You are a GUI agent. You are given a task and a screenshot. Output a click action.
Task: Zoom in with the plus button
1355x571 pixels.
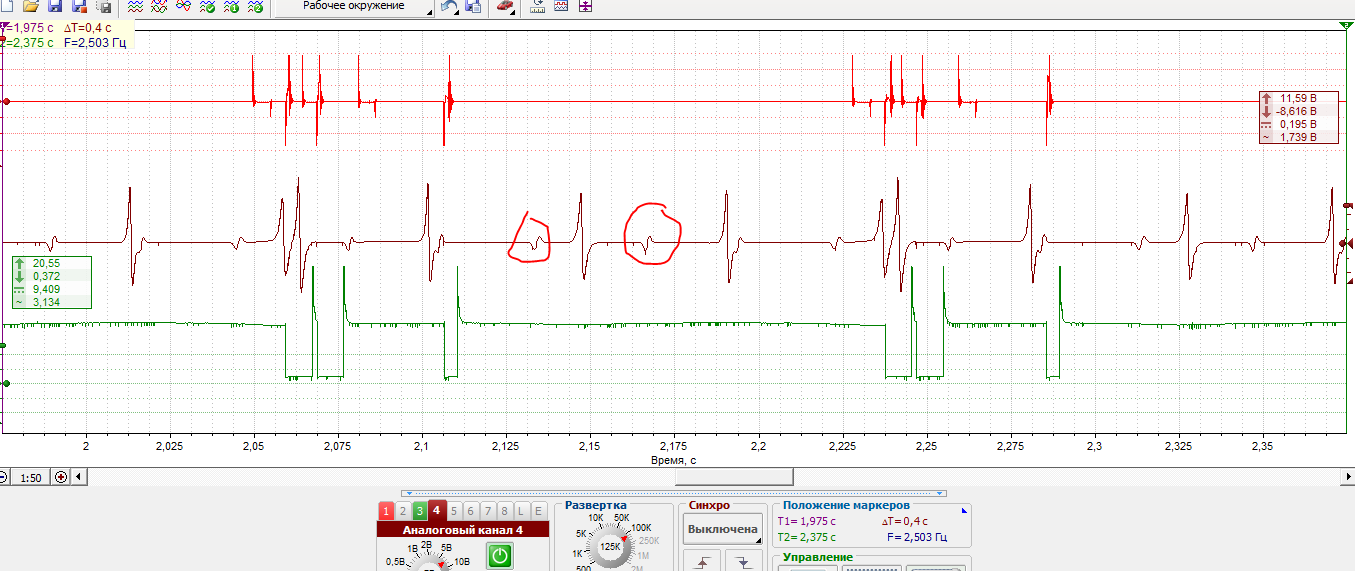pyautogui.click(x=62, y=478)
